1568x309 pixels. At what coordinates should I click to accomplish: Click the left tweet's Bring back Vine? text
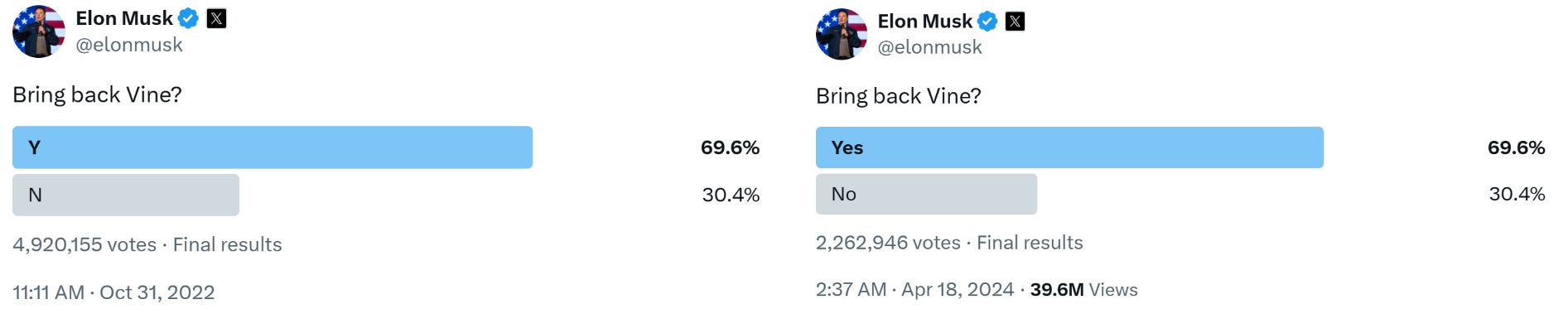(x=97, y=94)
